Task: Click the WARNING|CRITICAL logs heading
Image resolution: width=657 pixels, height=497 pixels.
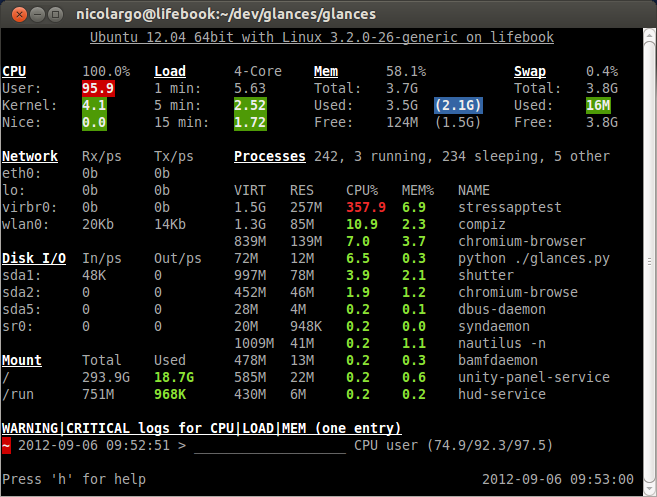Action: click(202, 428)
